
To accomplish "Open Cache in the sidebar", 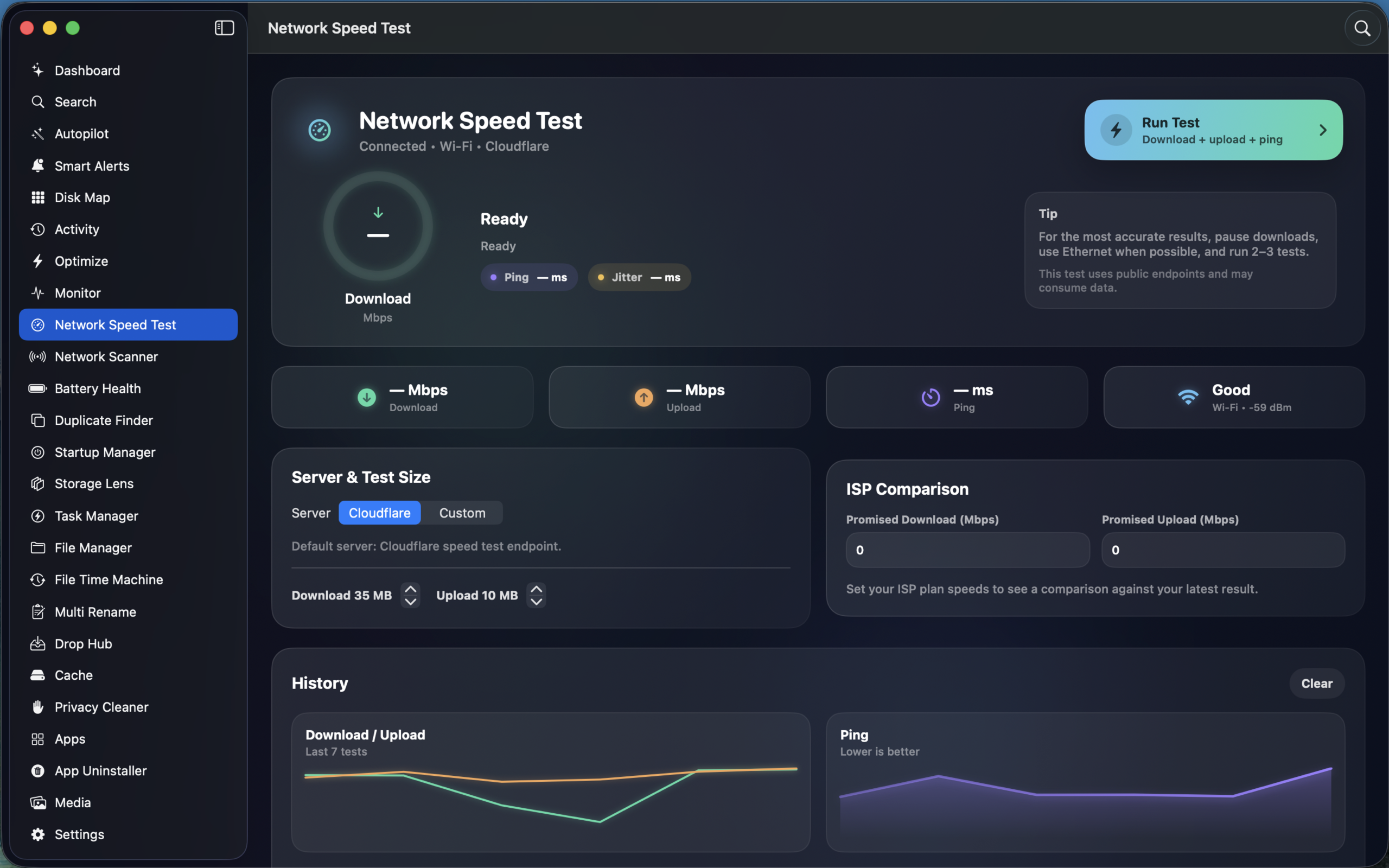I will point(128,676).
